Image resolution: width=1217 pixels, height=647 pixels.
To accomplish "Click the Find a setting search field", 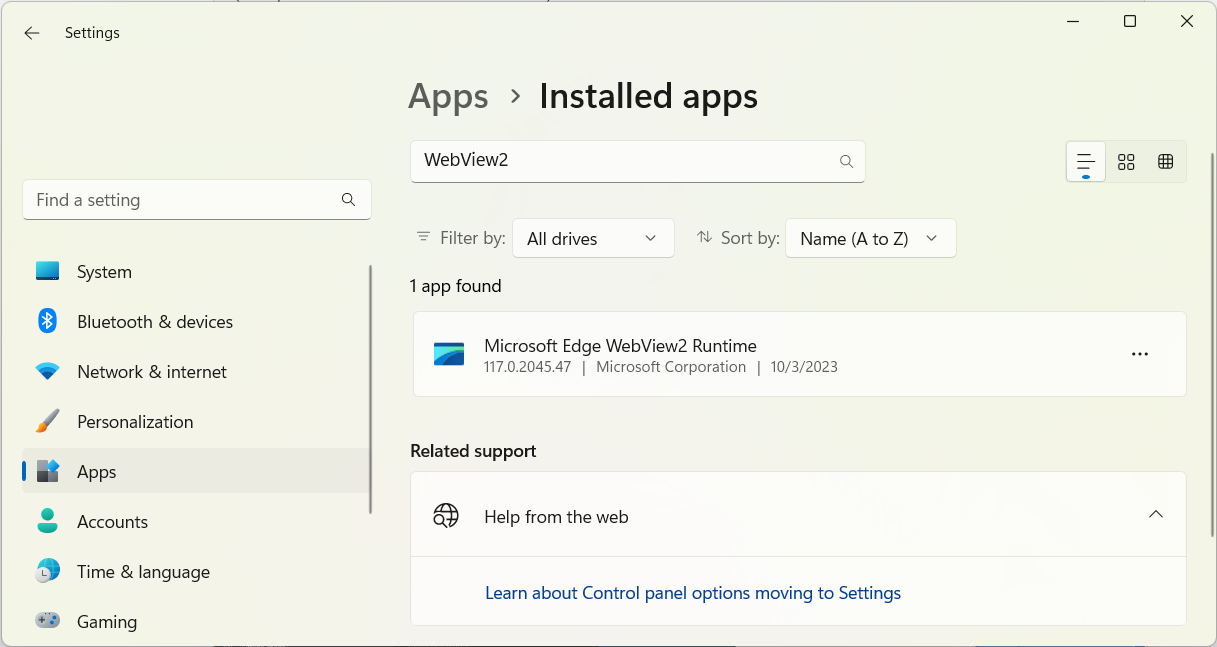I will click(185, 200).
